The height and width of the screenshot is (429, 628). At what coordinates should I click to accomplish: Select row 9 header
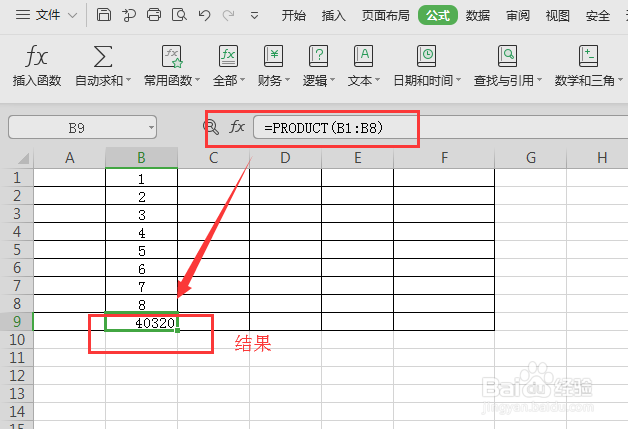17,321
